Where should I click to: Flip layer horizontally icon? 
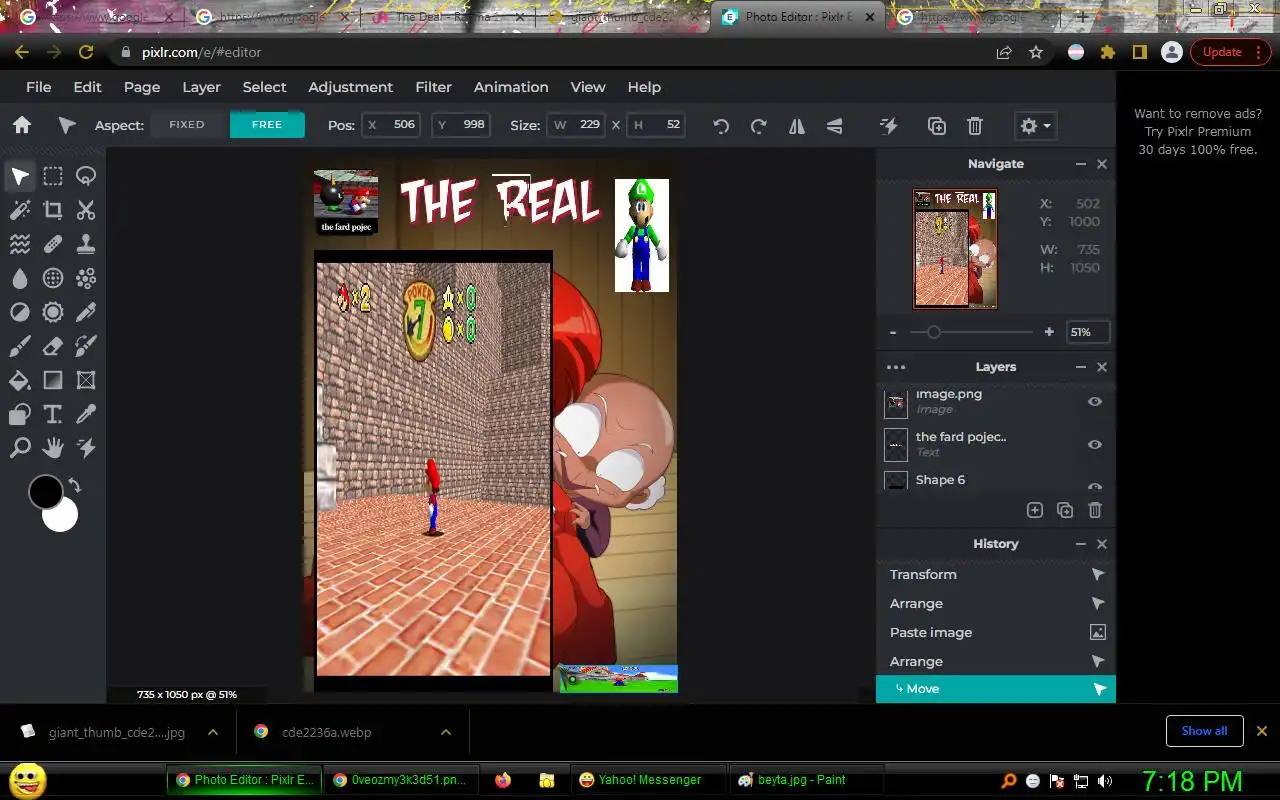click(797, 126)
